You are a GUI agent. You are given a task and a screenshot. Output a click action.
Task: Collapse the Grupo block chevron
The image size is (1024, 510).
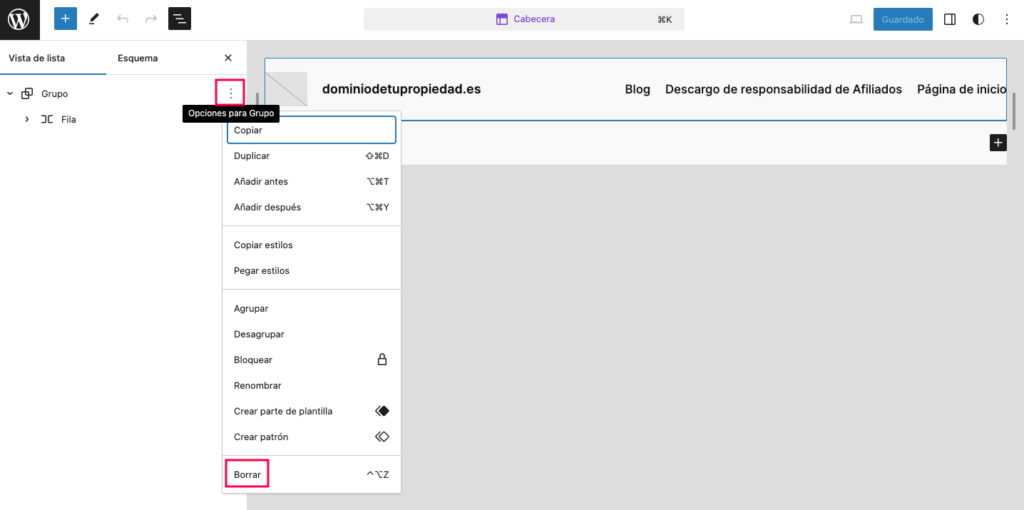pyautogui.click(x=10, y=93)
